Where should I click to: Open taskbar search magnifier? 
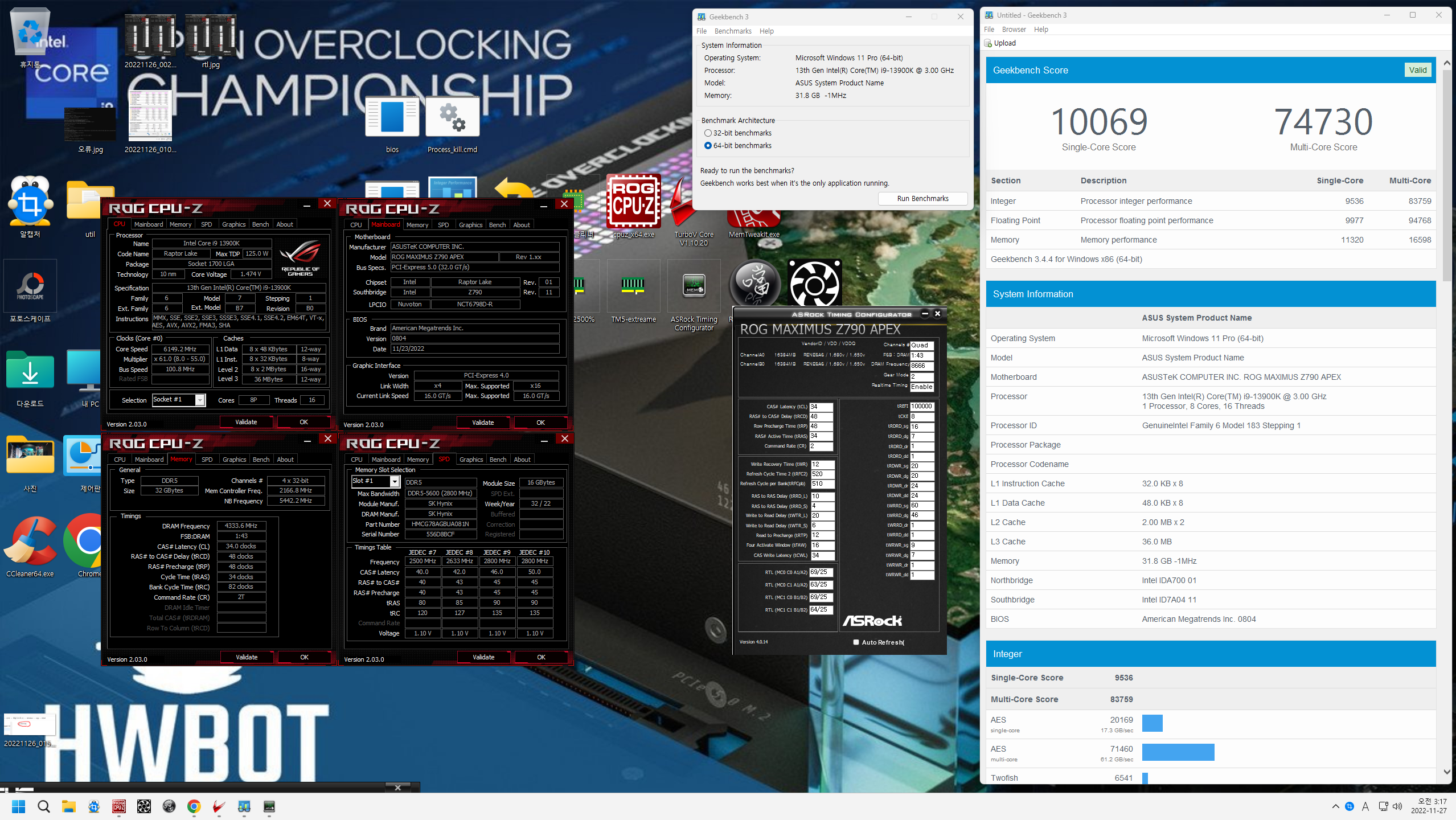point(44,806)
